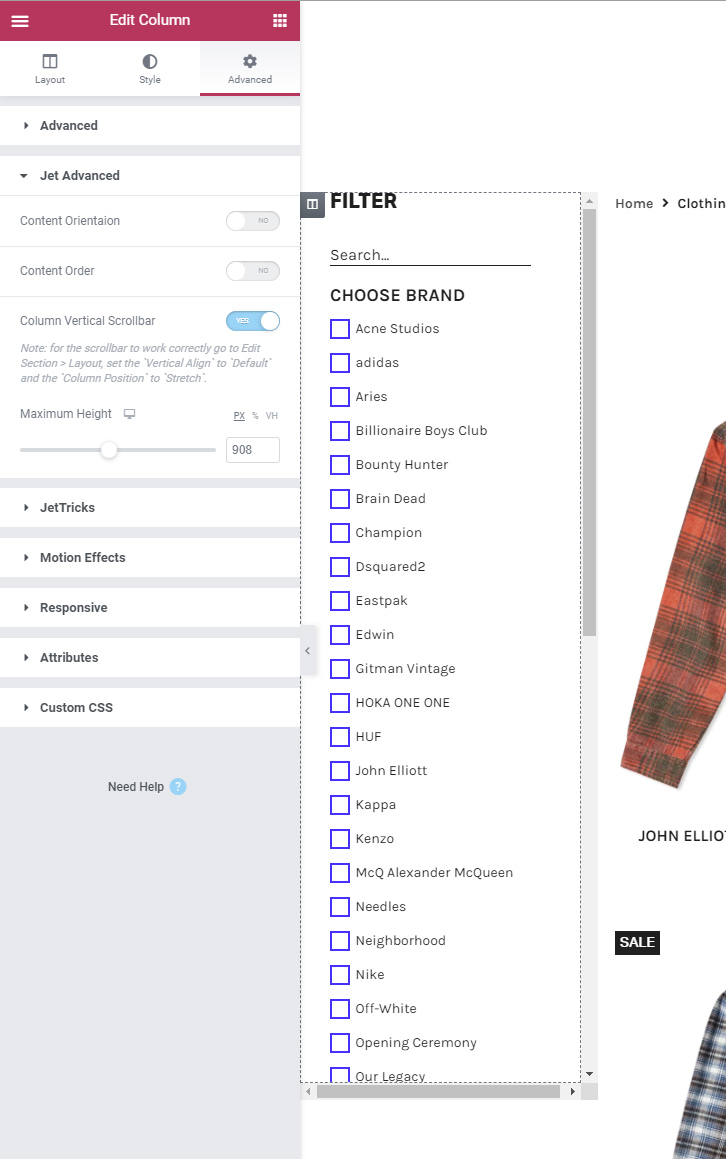
Task: Switch to the Style tab
Action: [149, 68]
